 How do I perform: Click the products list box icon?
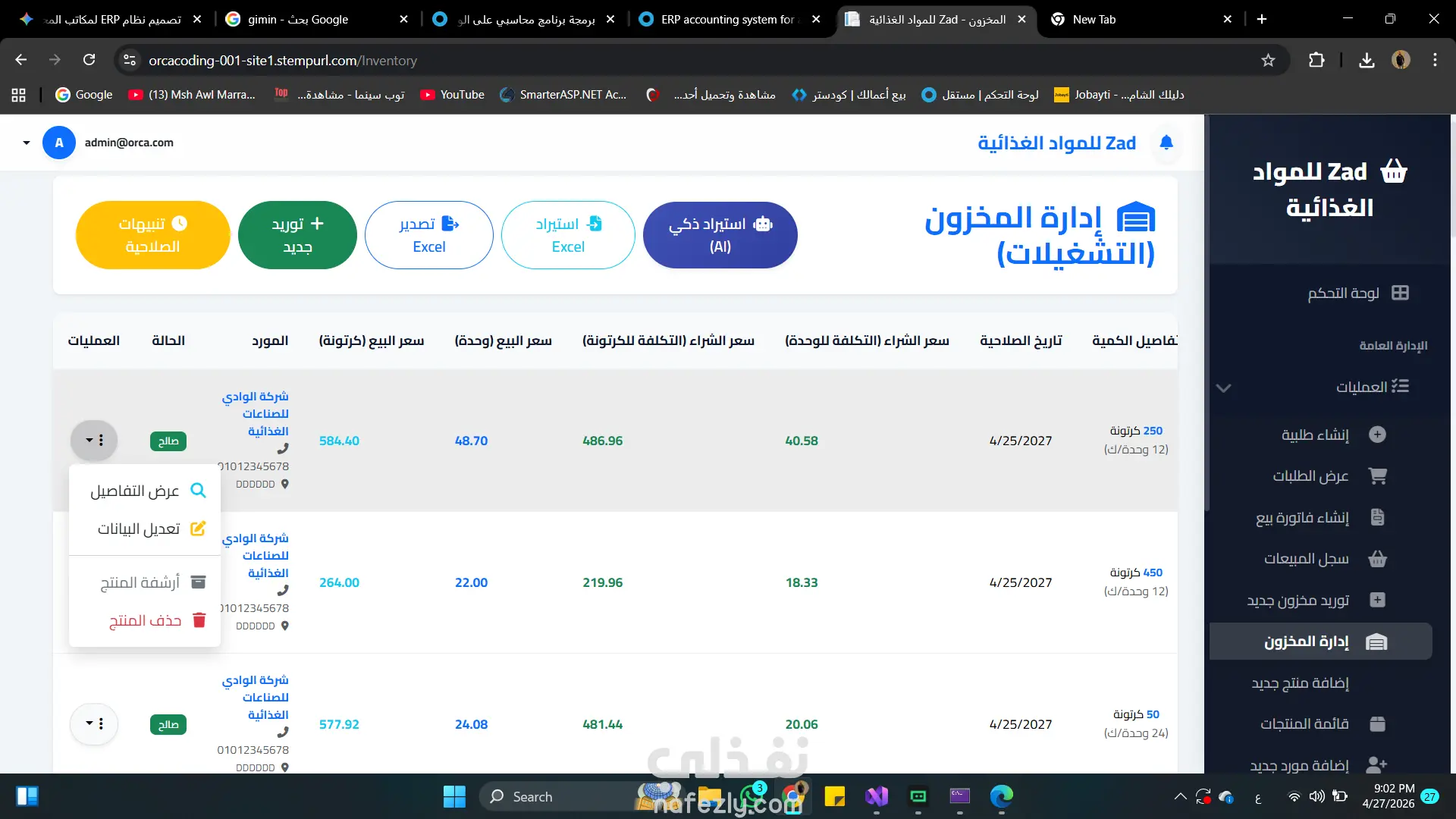point(1377,724)
